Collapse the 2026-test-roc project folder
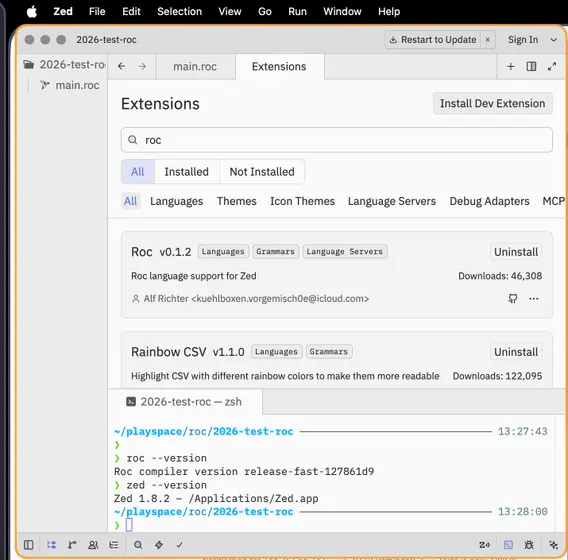568x560 pixels. 64,64
